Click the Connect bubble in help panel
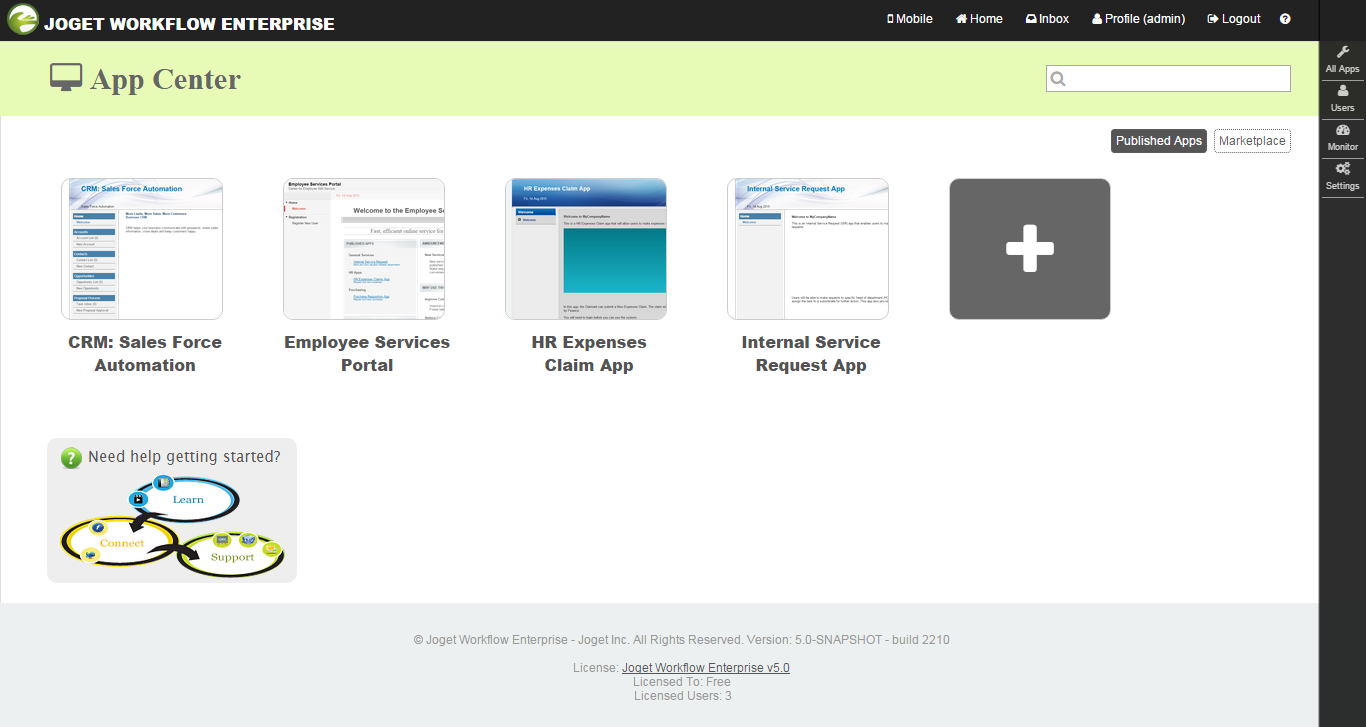Image resolution: width=1366 pixels, height=727 pixels. [121, 542]
